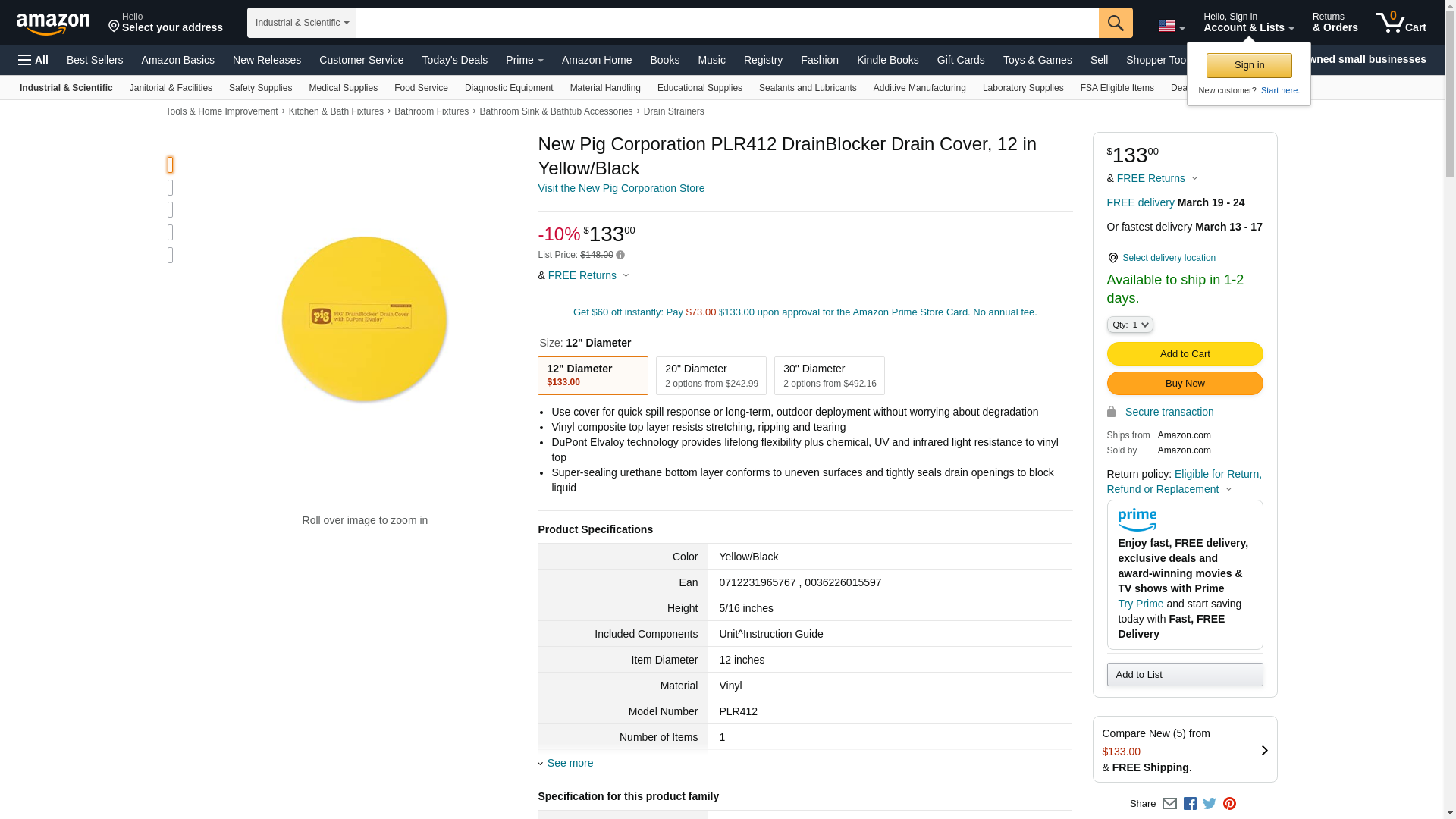Share via email envelope icon
This screenshot has height=819, width=1456.
pos(1169,804)
